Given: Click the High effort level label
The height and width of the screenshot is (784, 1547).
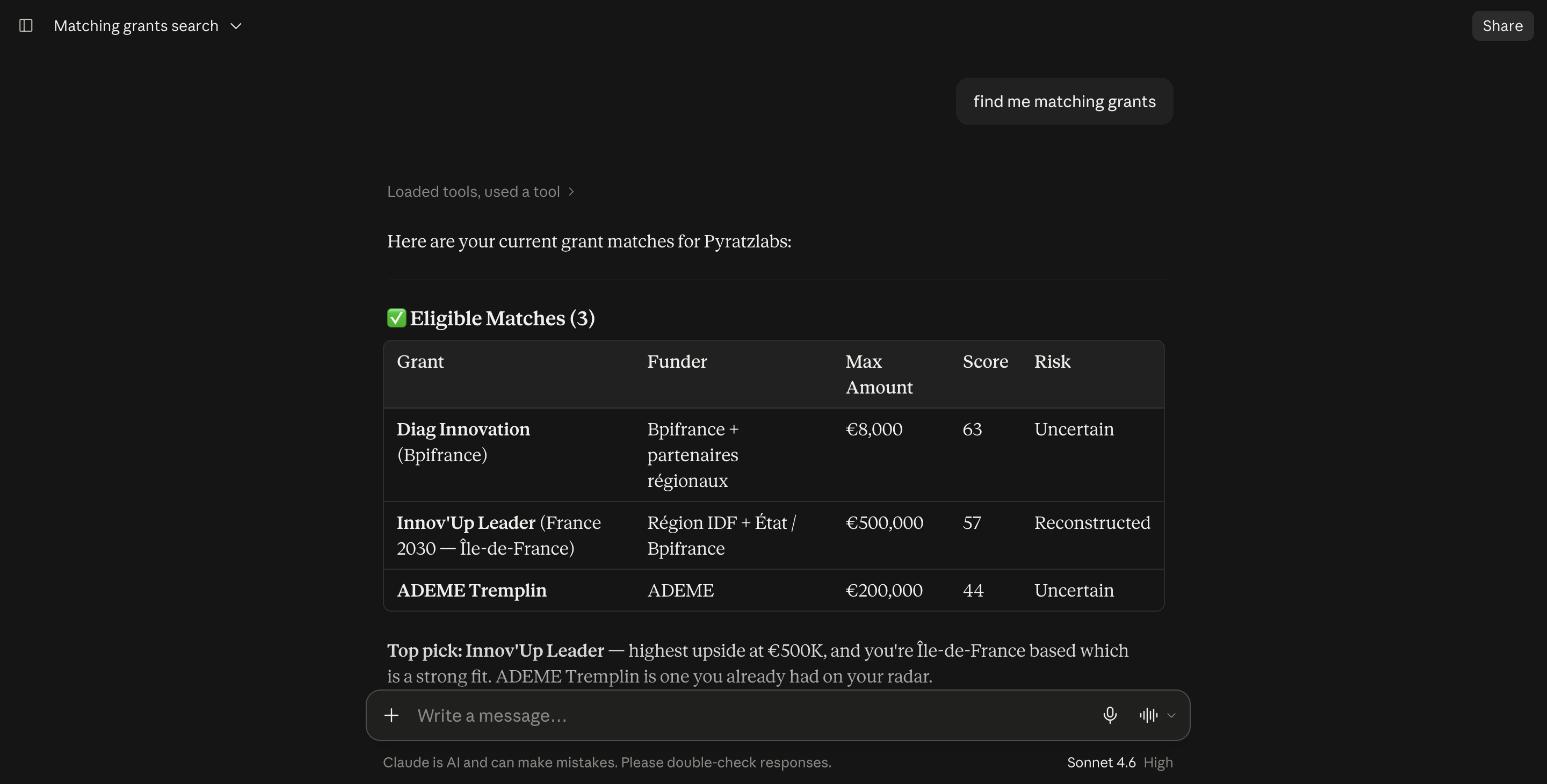Looking at the screenshot, I should [1158, 762].
